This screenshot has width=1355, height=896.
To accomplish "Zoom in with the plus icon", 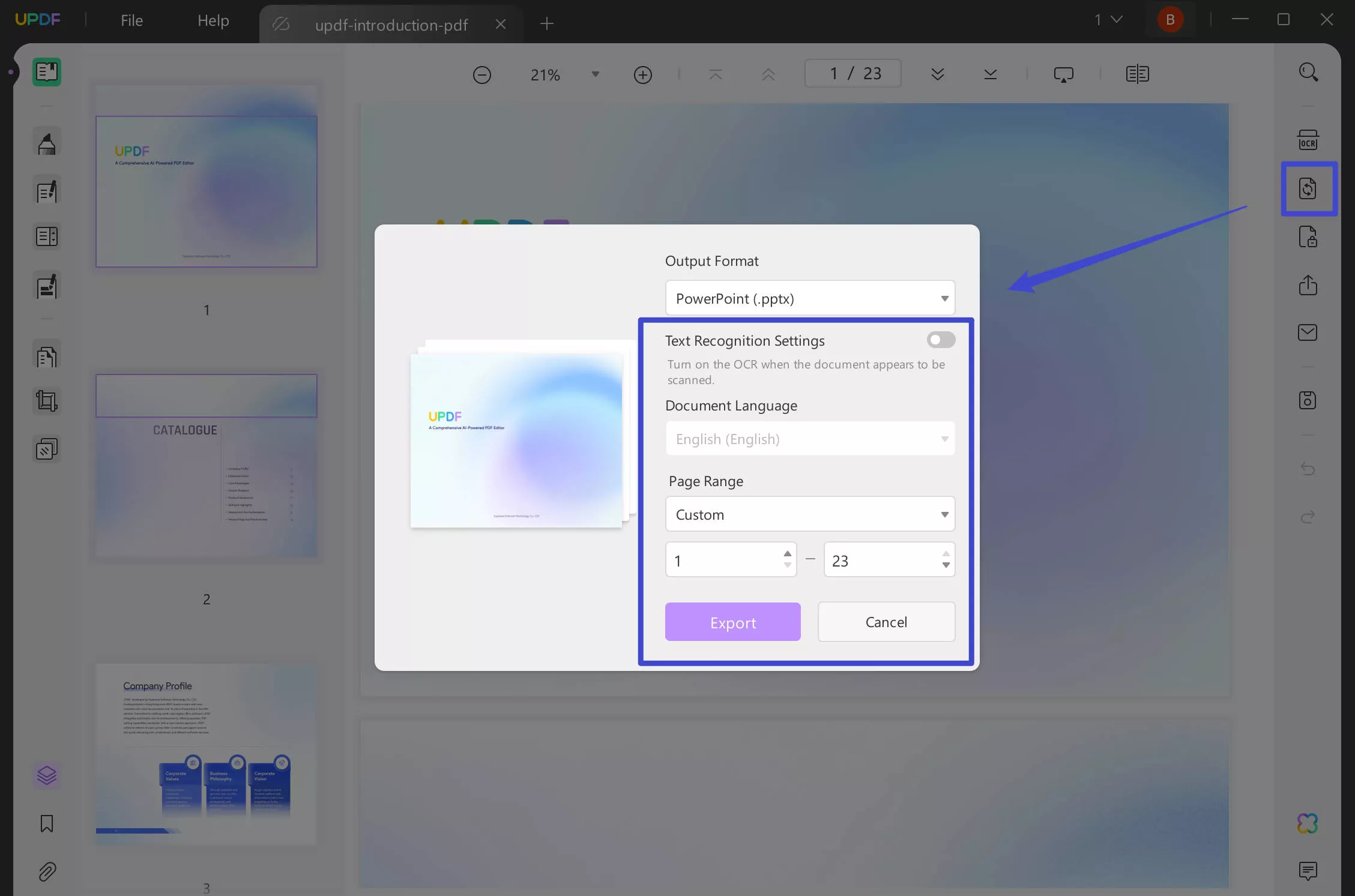I will click(643, 75).
